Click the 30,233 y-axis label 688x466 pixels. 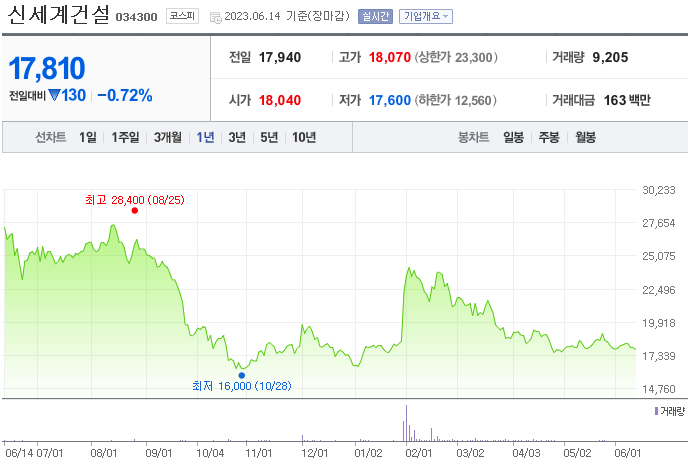pyautogui.click(x=659, y=190)
